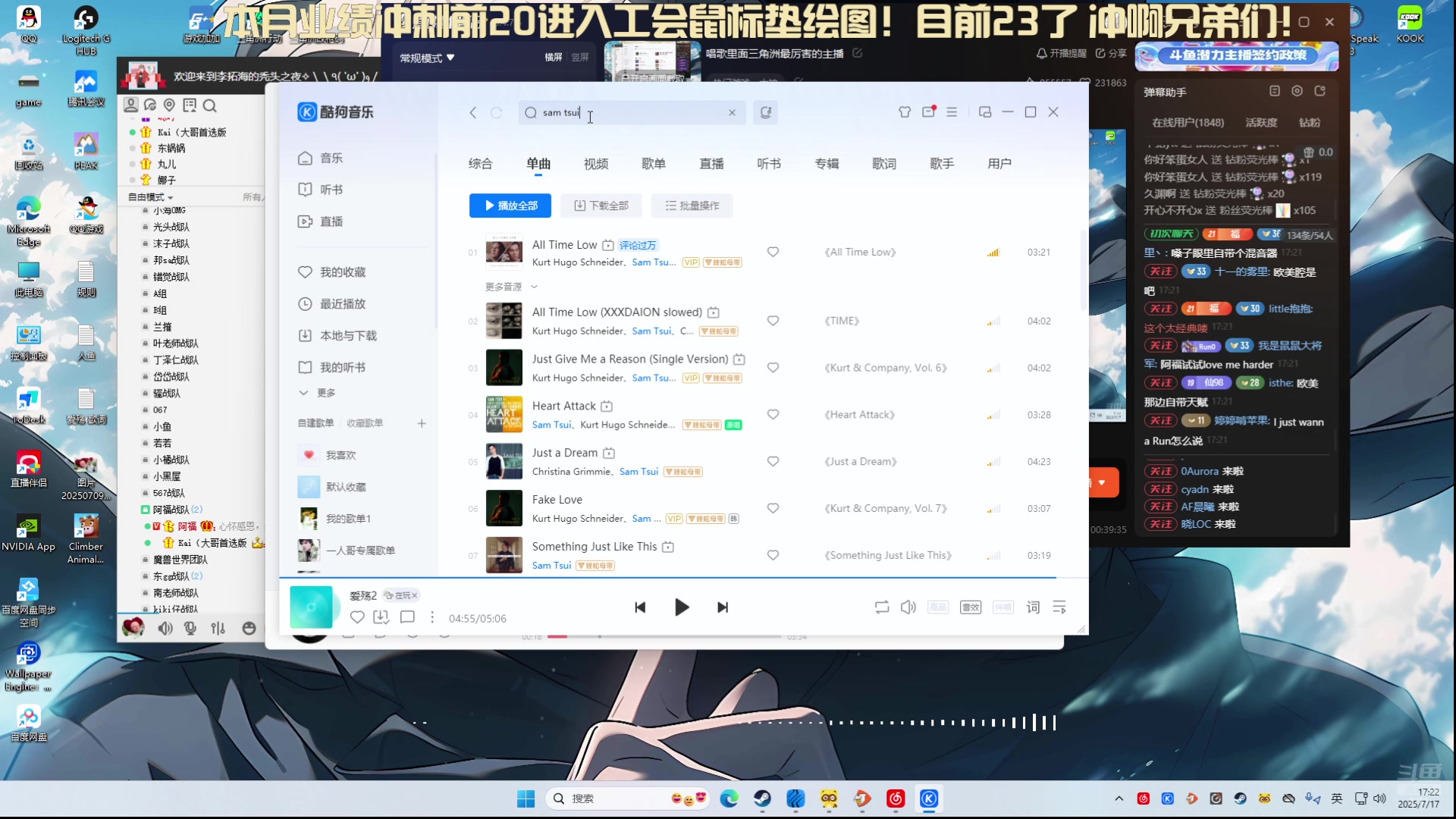Toggle the loop playback mode icon
Screen dimensions: 1456x819
click(881, 607)
